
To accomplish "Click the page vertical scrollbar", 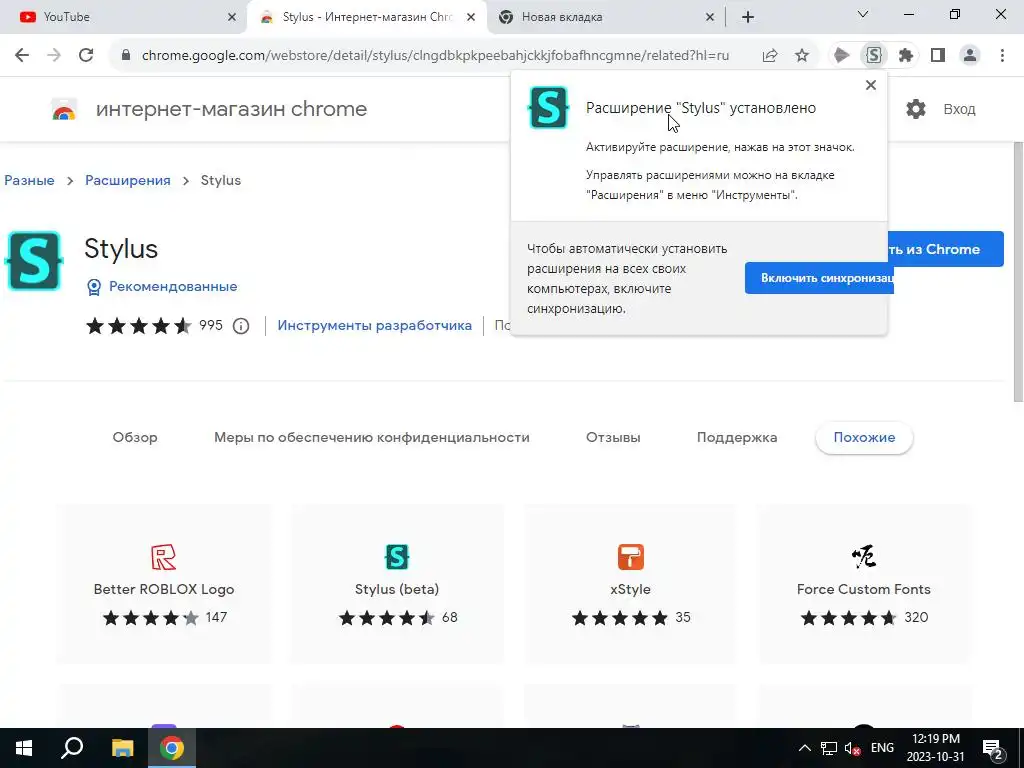I will click(1017, 273).
